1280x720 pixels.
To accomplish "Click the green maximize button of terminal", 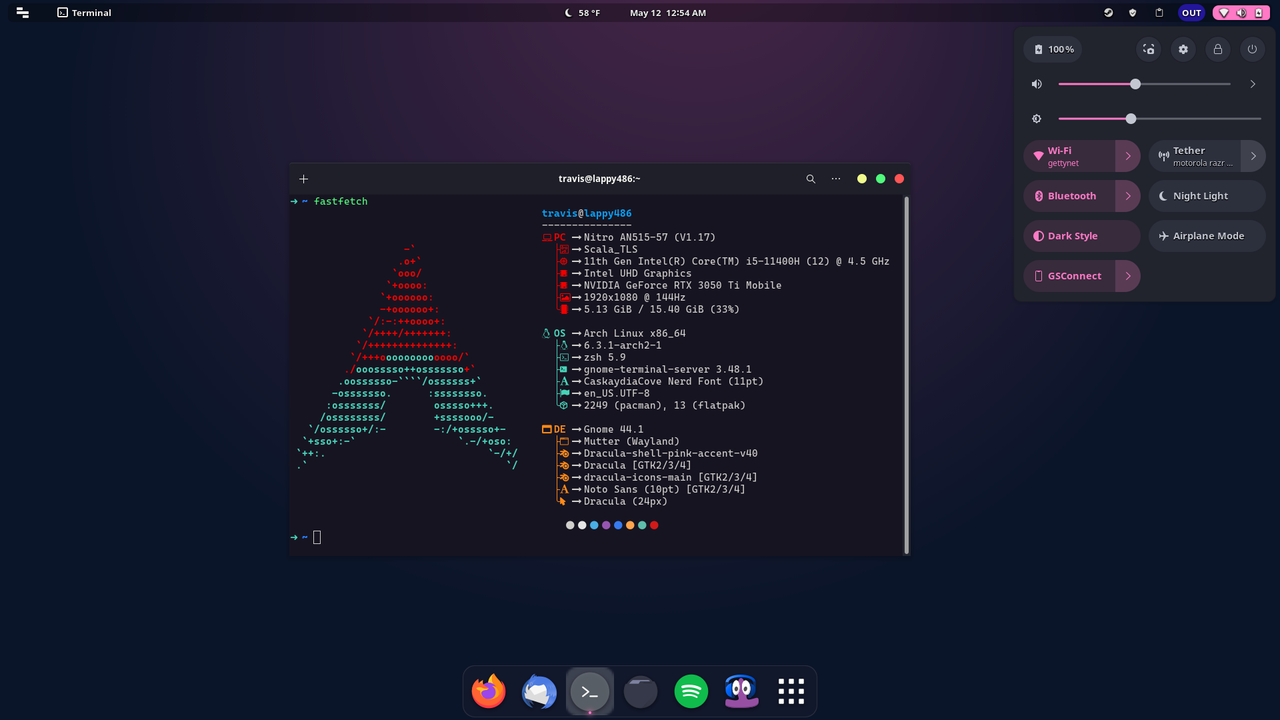I will 880,179.
